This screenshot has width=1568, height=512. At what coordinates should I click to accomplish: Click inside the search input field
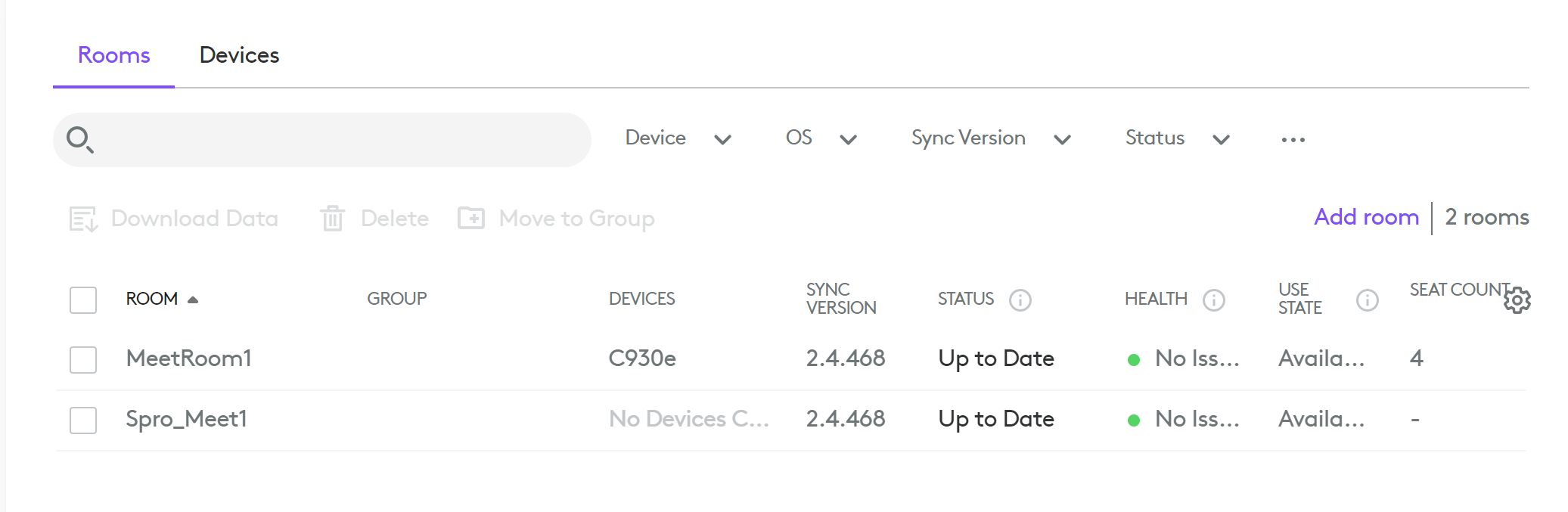(x=340, y=140)
